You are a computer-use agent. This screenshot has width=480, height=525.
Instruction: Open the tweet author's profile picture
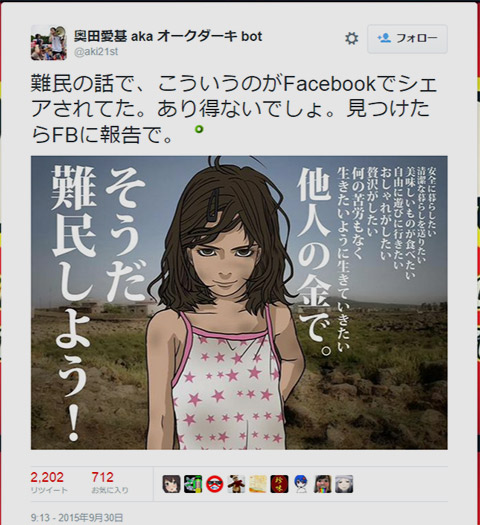click(x=49, y=43)
